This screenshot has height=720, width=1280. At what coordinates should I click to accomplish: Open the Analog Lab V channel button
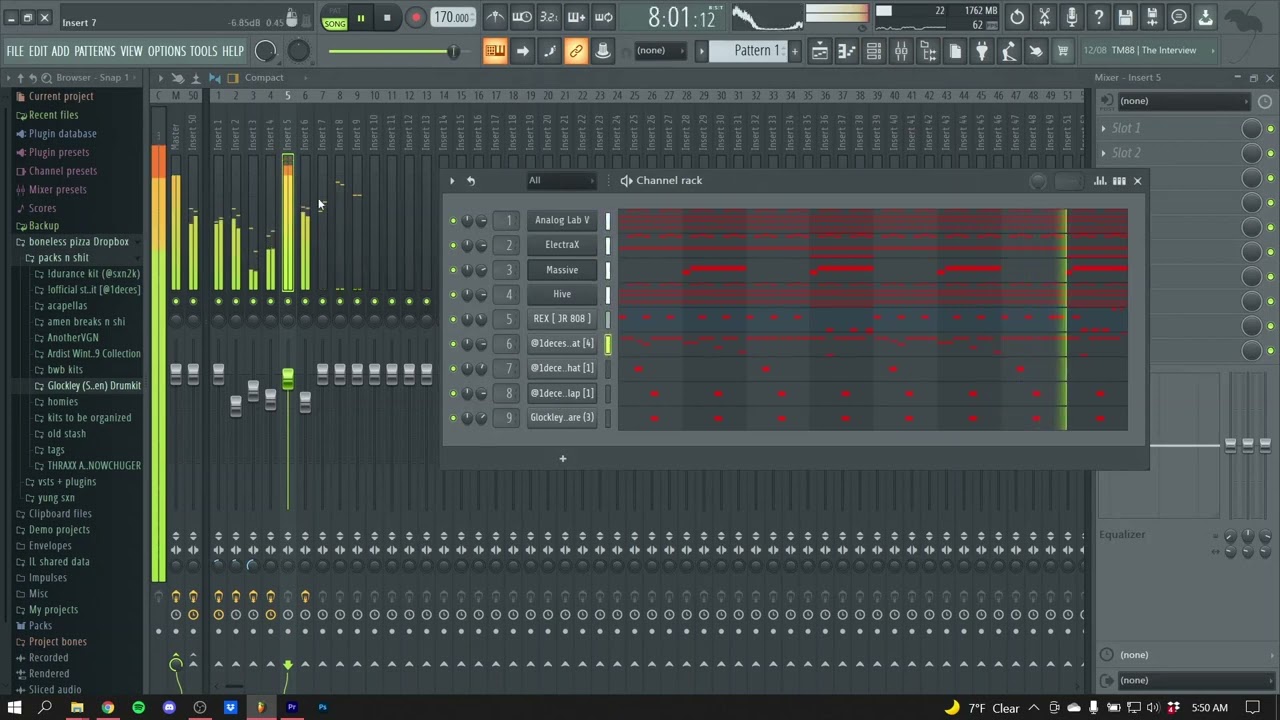[x=562, y=220]
